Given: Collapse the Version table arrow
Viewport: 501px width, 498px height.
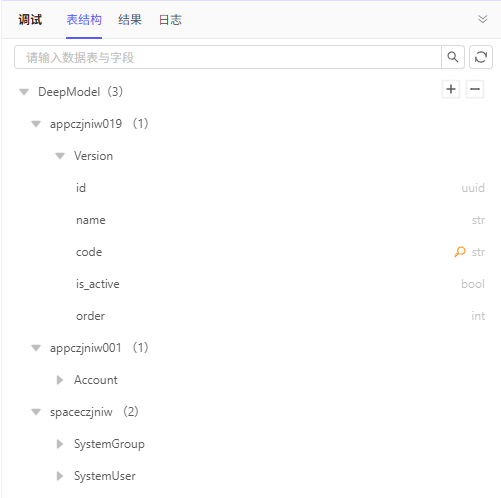Looking at the screenshot, I should pyautogui.click(x=60, y=156).
